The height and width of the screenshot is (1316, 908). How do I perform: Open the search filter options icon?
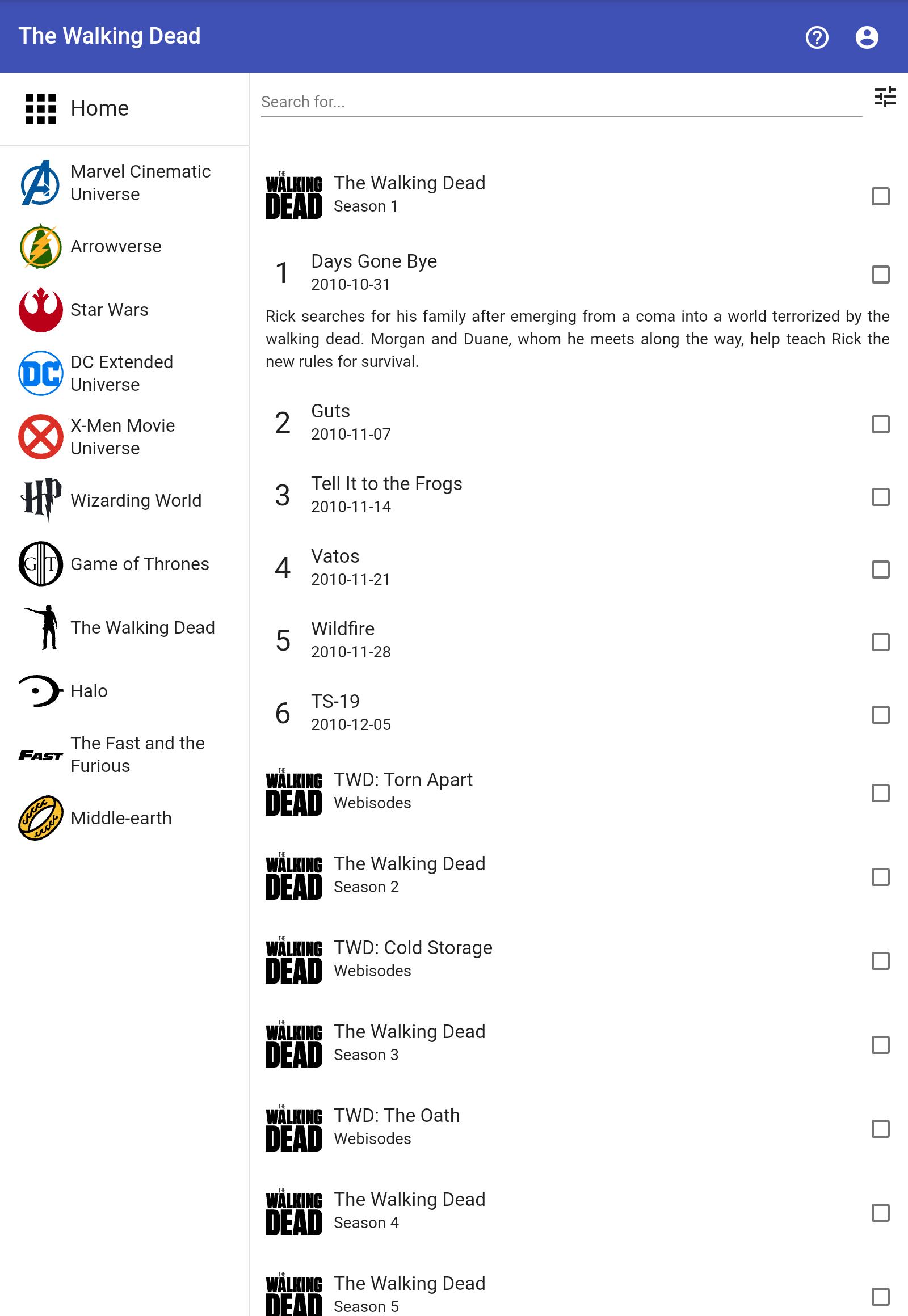(885, 96)
